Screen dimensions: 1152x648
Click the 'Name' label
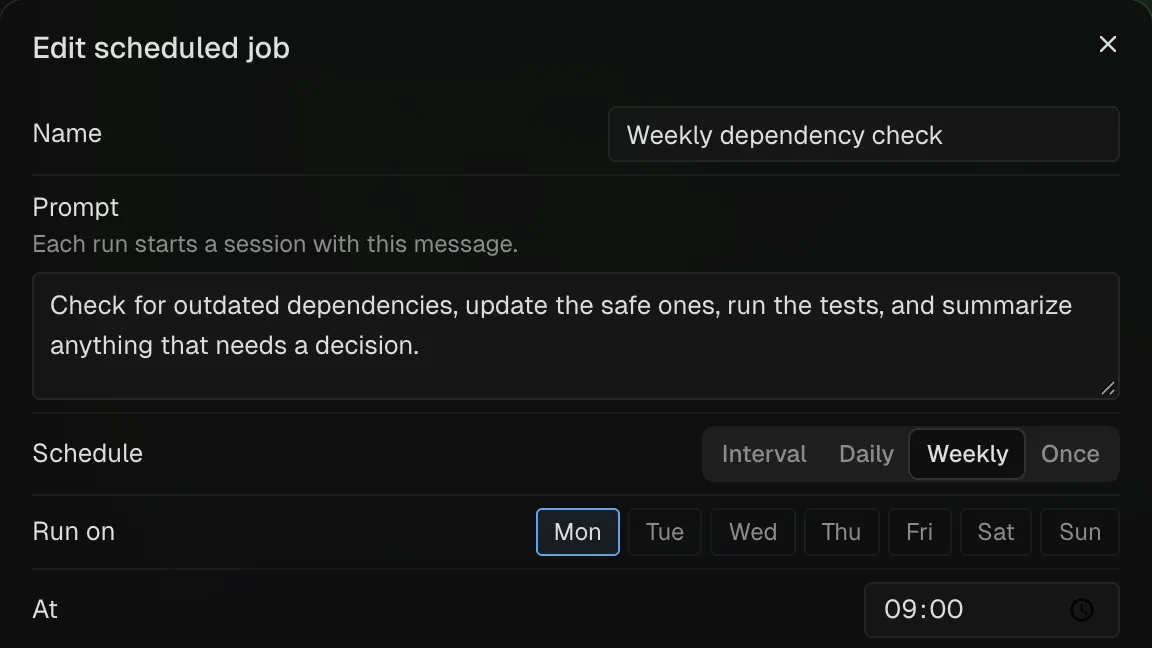[67, 134]
